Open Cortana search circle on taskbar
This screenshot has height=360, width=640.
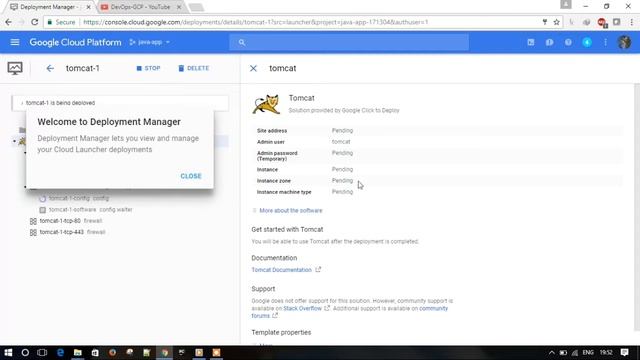[x=25, y=353]
